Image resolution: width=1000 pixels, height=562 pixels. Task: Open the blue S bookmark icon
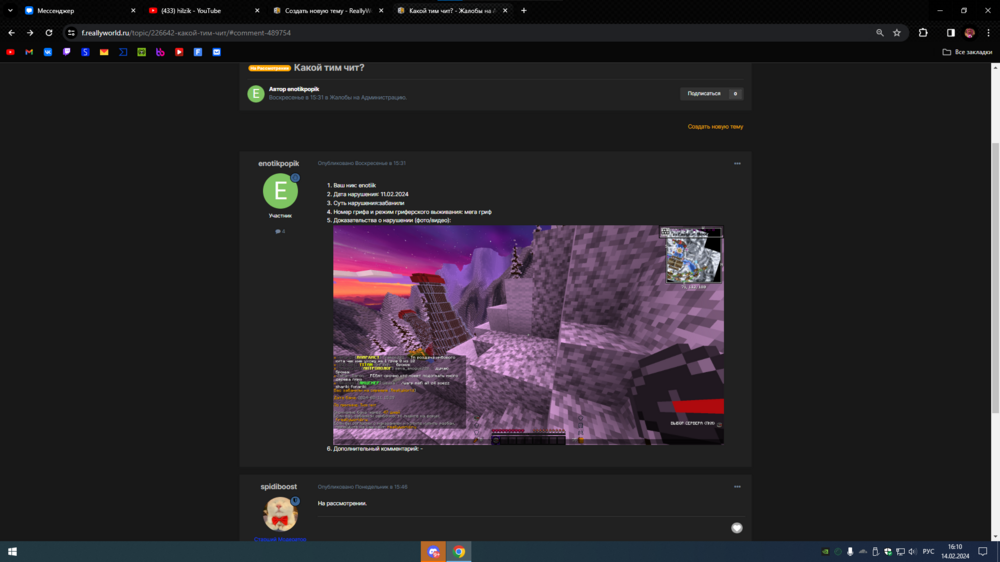(85, 52)
